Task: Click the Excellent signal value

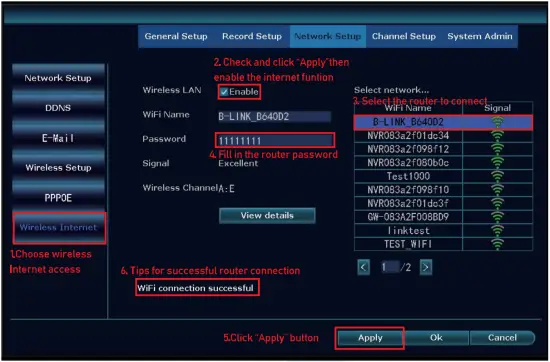Action: click(238, 163)
